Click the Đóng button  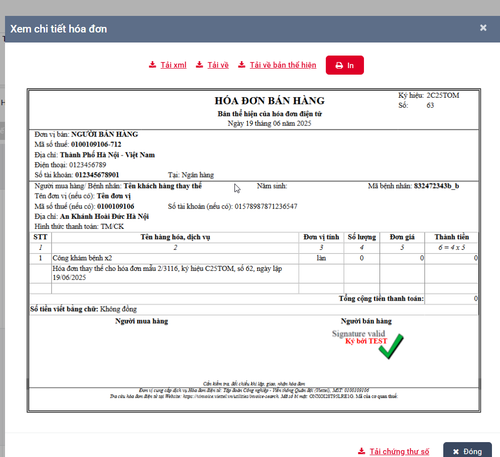[x=467, y=451]
